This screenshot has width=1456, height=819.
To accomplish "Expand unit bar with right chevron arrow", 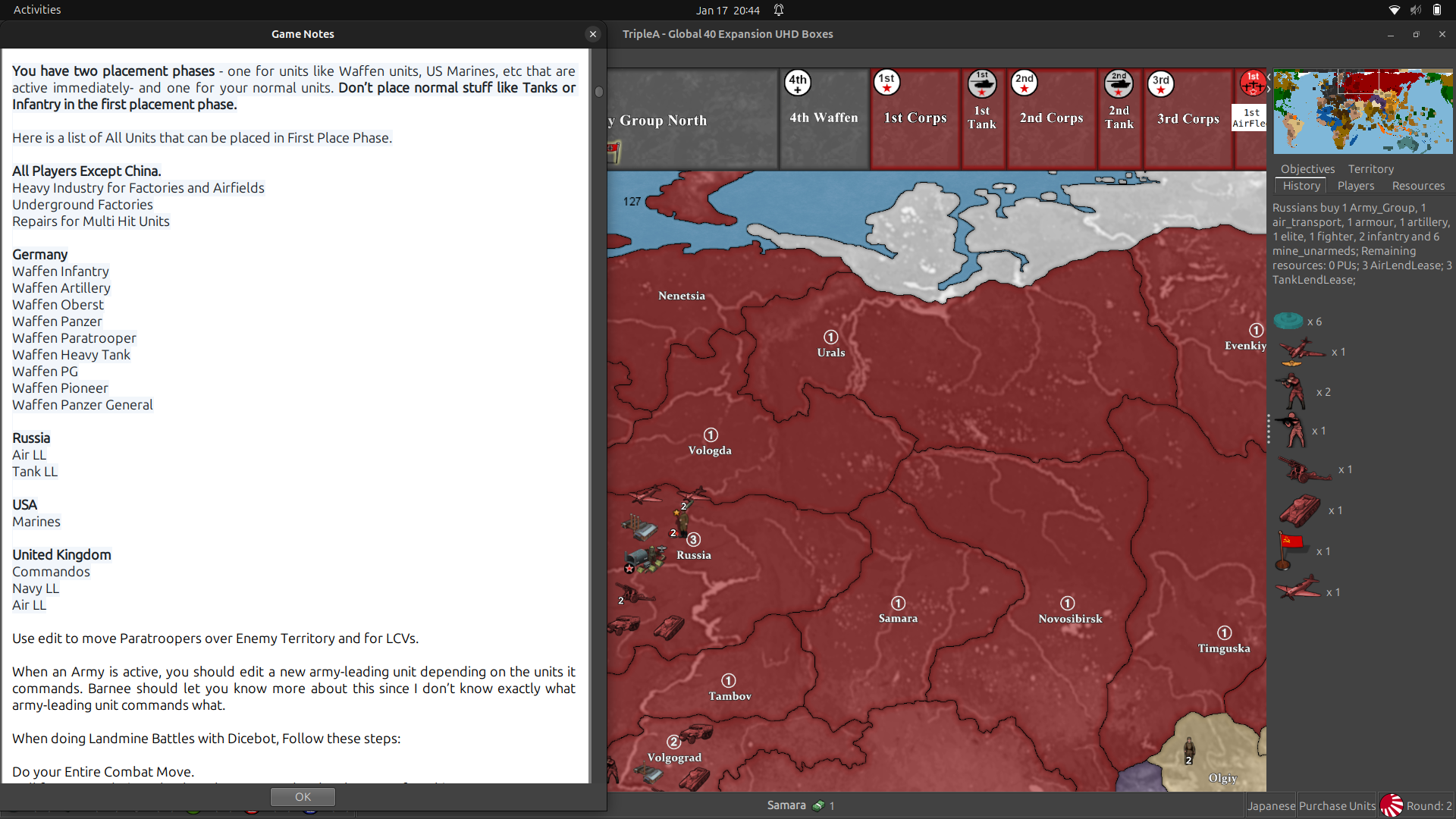I will [1269, 89].
